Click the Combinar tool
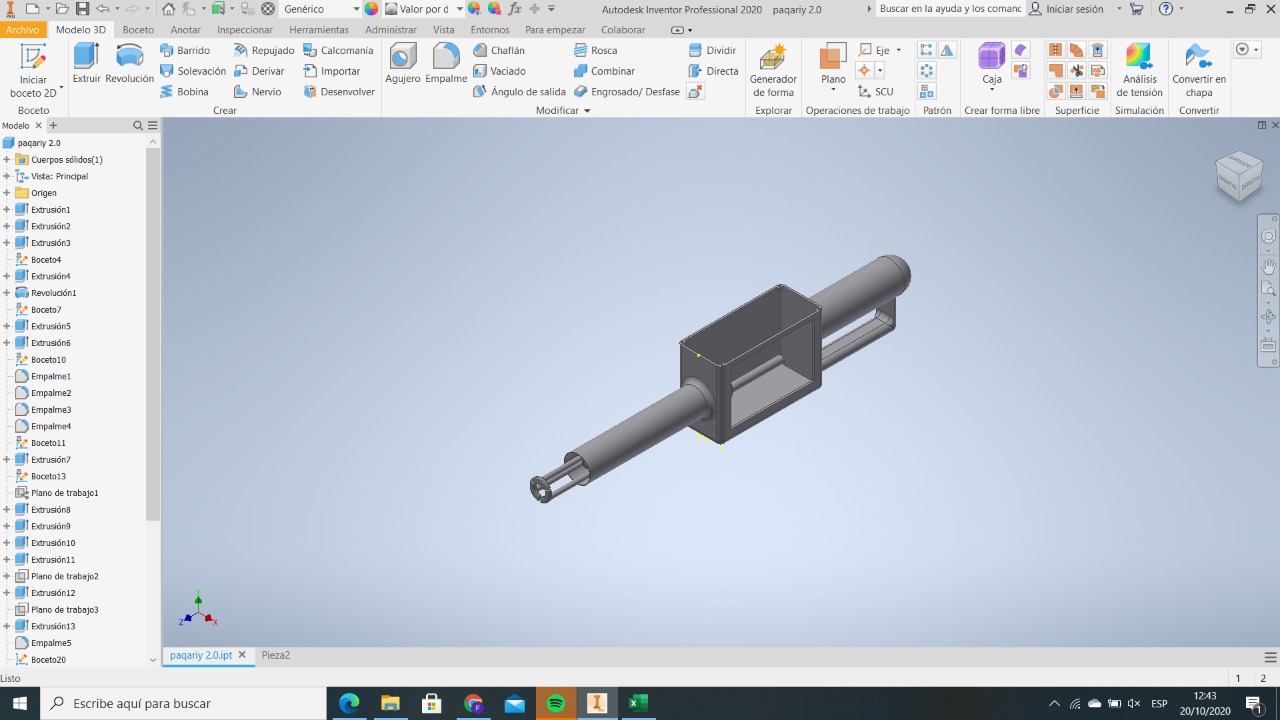The width and height of the screenshot is (1280, 720). point(604,71)
